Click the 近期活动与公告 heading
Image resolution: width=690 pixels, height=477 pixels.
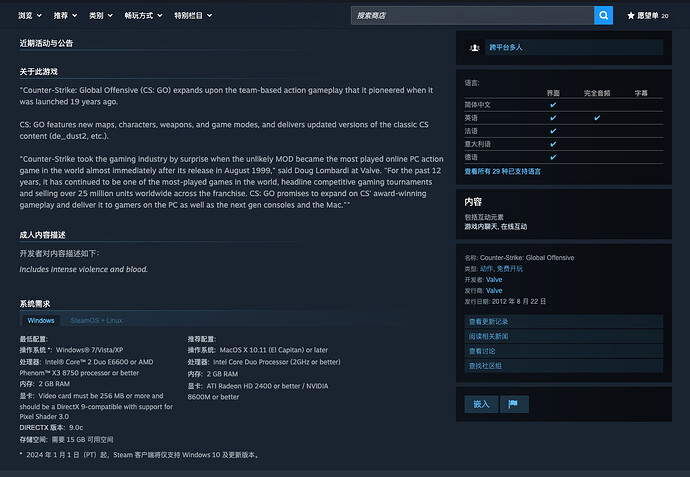46,43
